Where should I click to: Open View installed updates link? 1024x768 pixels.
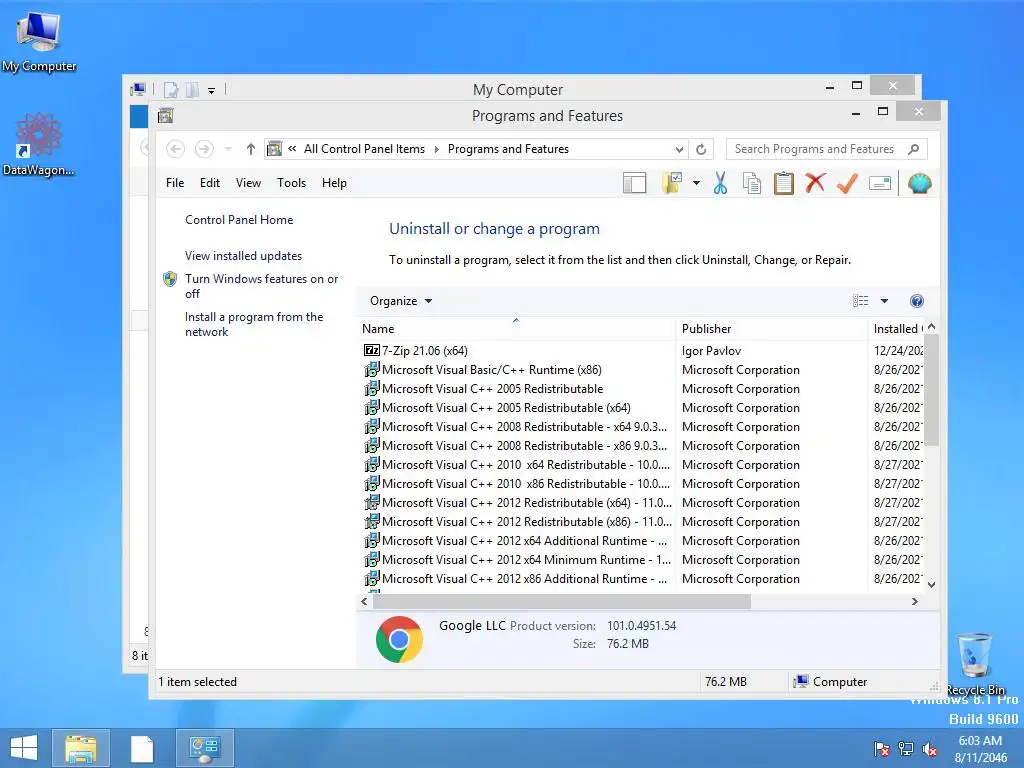tap(244, 256)
